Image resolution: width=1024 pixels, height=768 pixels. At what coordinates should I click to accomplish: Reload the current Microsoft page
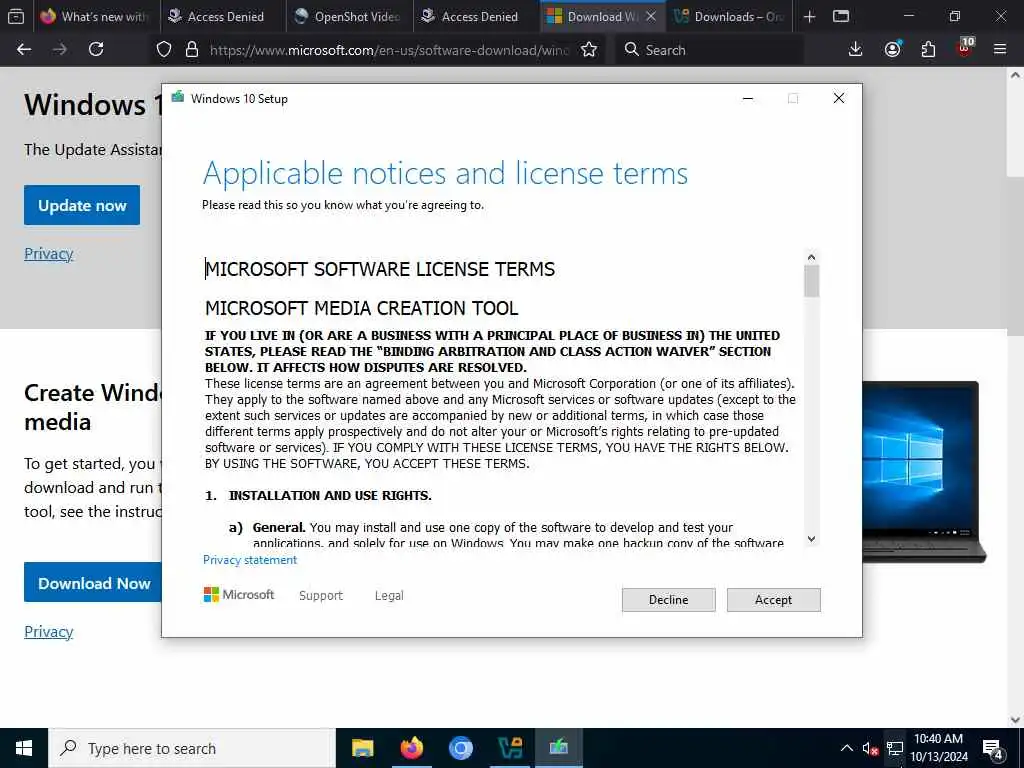tap(96, 49)
